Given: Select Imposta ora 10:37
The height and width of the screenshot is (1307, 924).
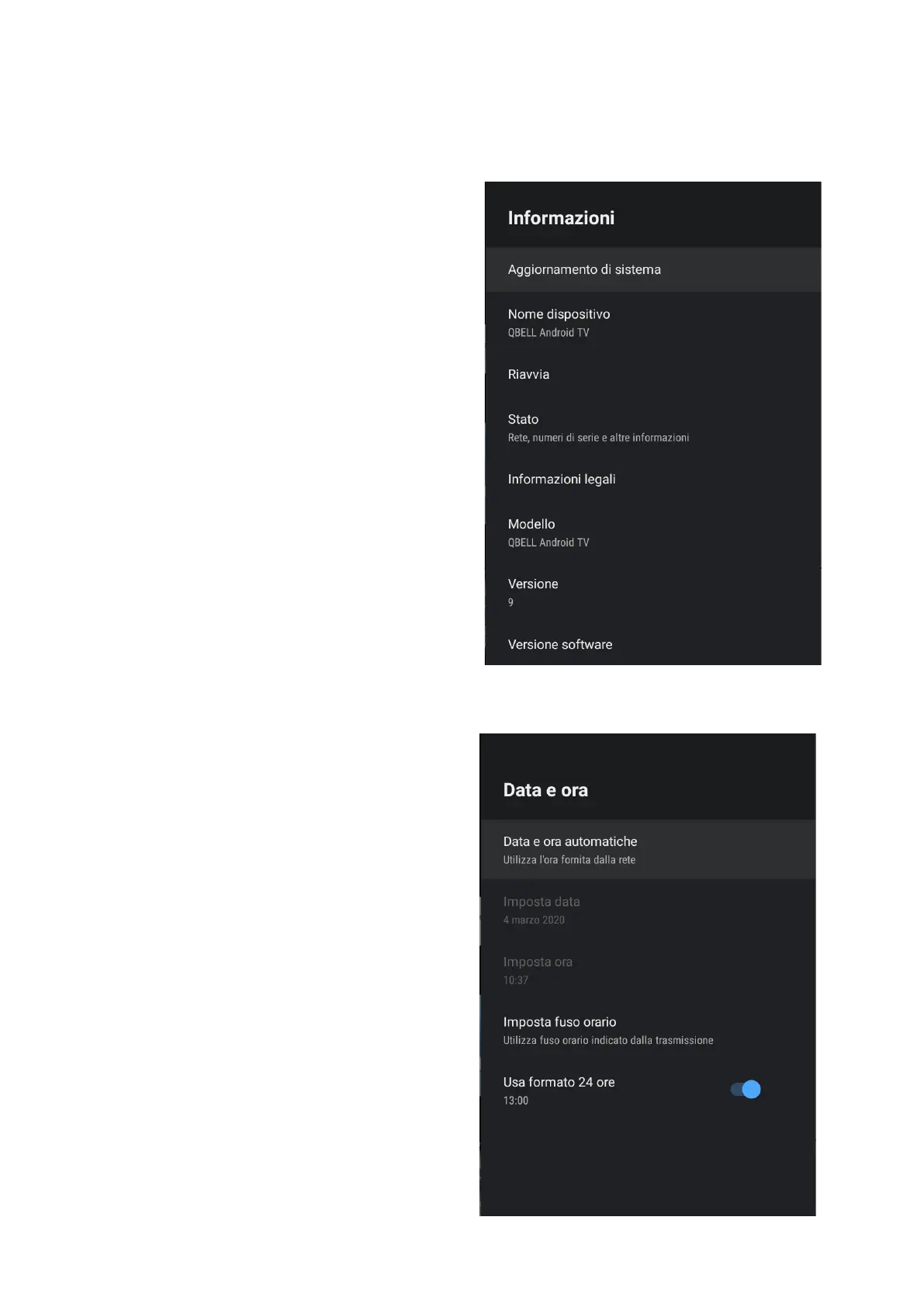Looking at the screenshot, I should [x=648, y=970].
